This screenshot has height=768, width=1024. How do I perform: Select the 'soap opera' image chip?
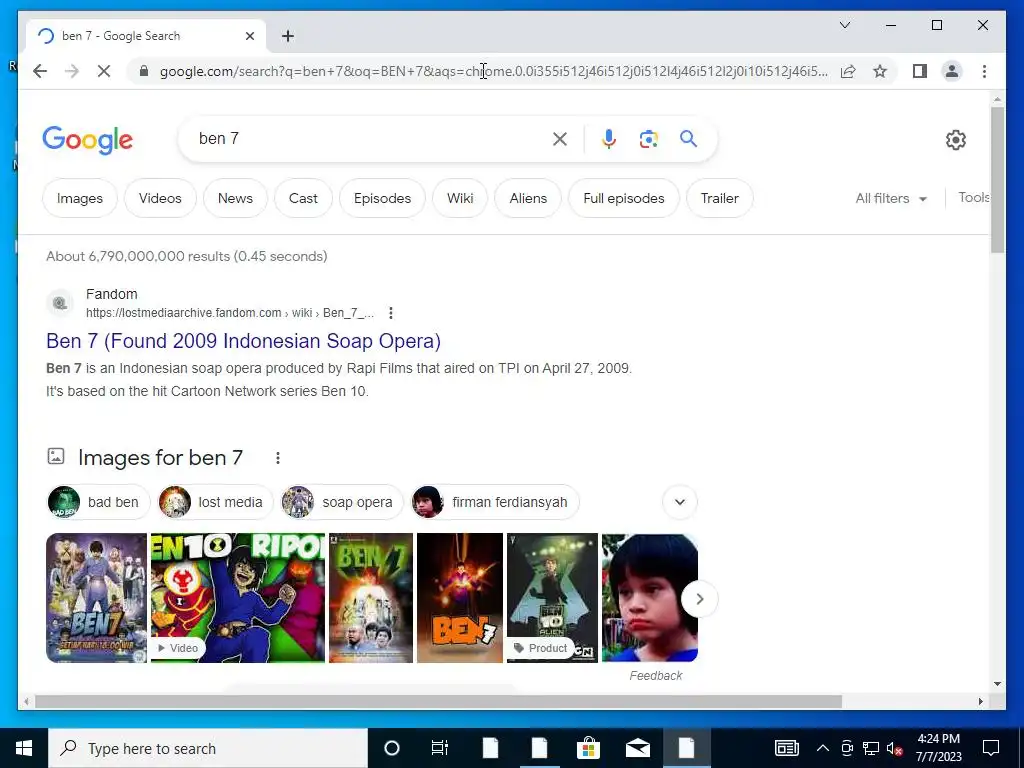[342, 502]
